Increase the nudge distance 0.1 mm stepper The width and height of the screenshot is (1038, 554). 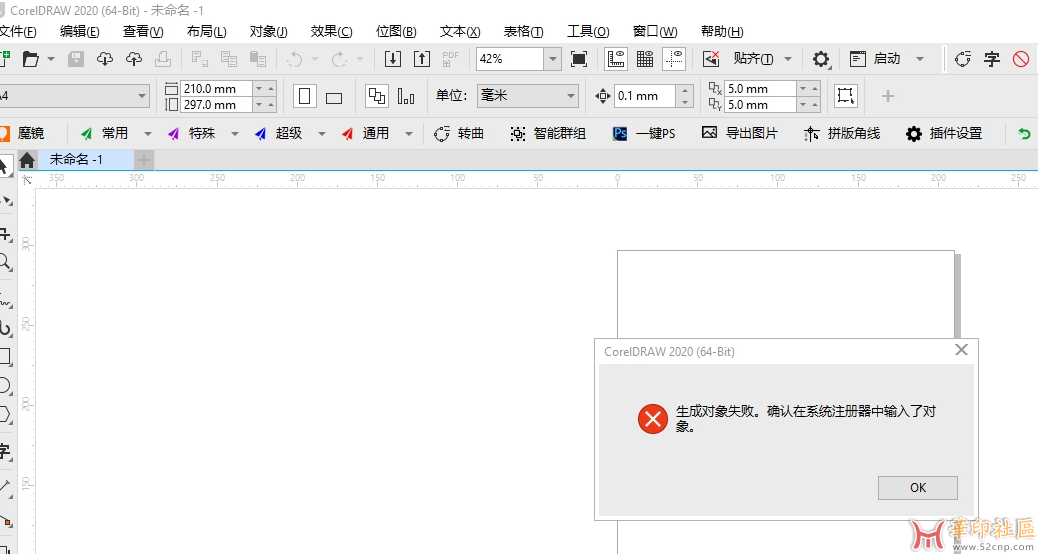pos(684,91)
